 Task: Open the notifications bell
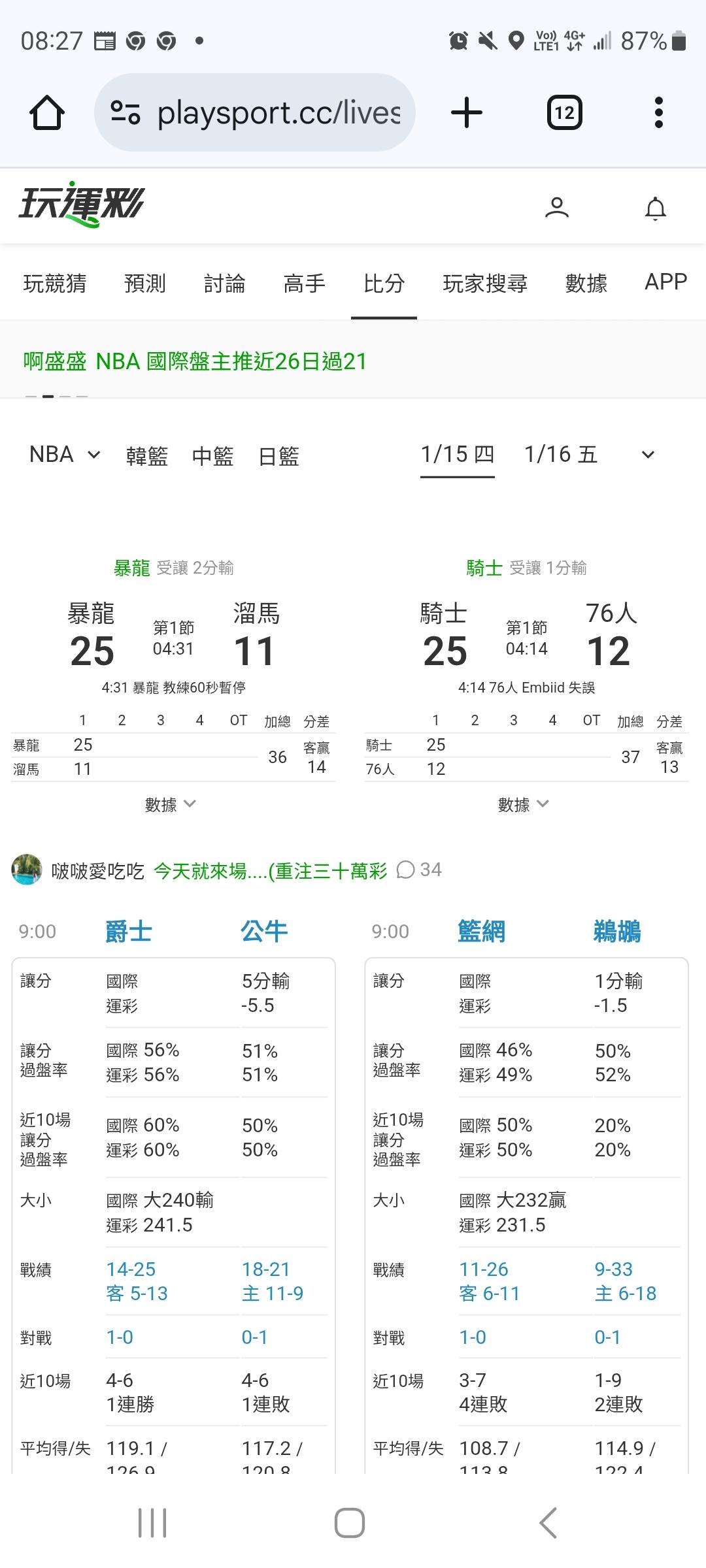(655, 208)
